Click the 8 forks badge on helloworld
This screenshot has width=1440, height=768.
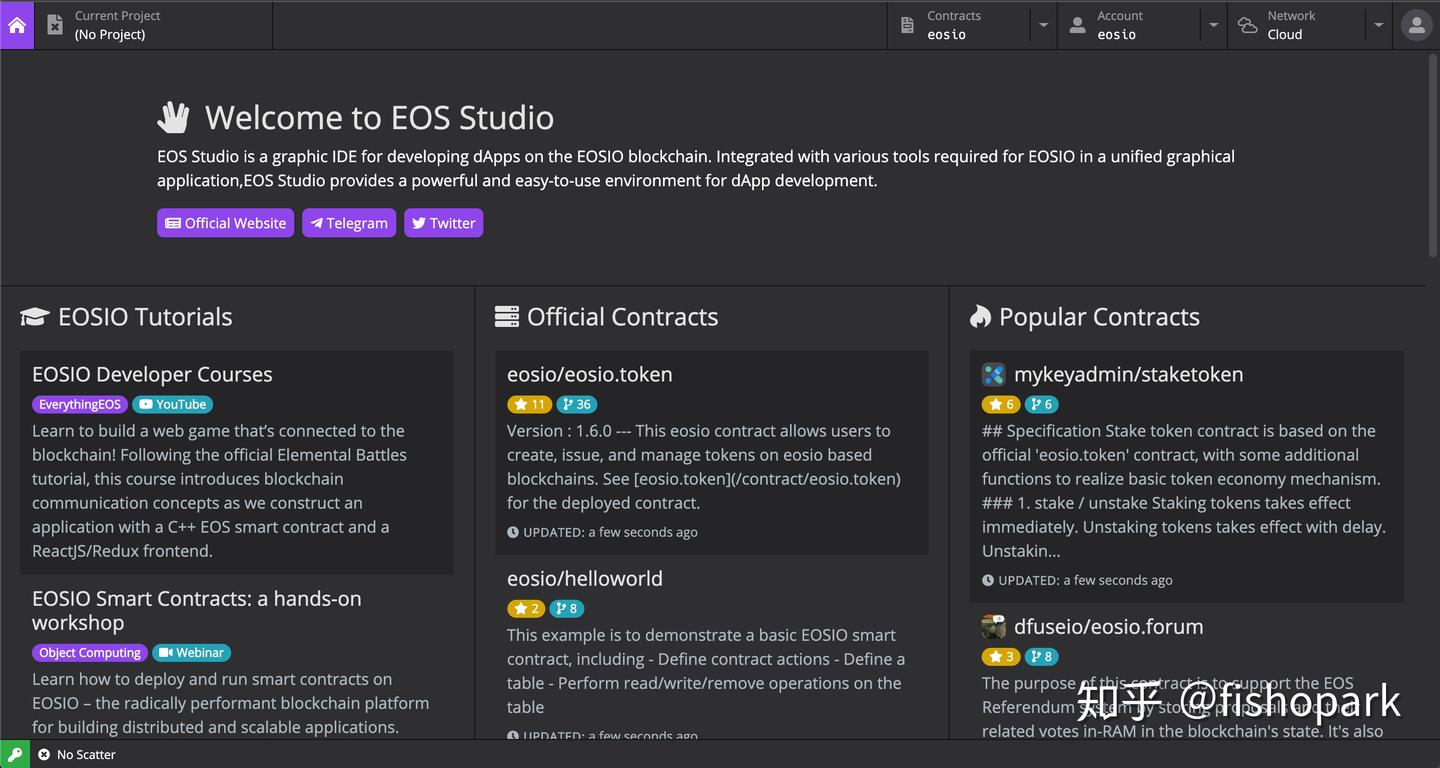point(566,609)
